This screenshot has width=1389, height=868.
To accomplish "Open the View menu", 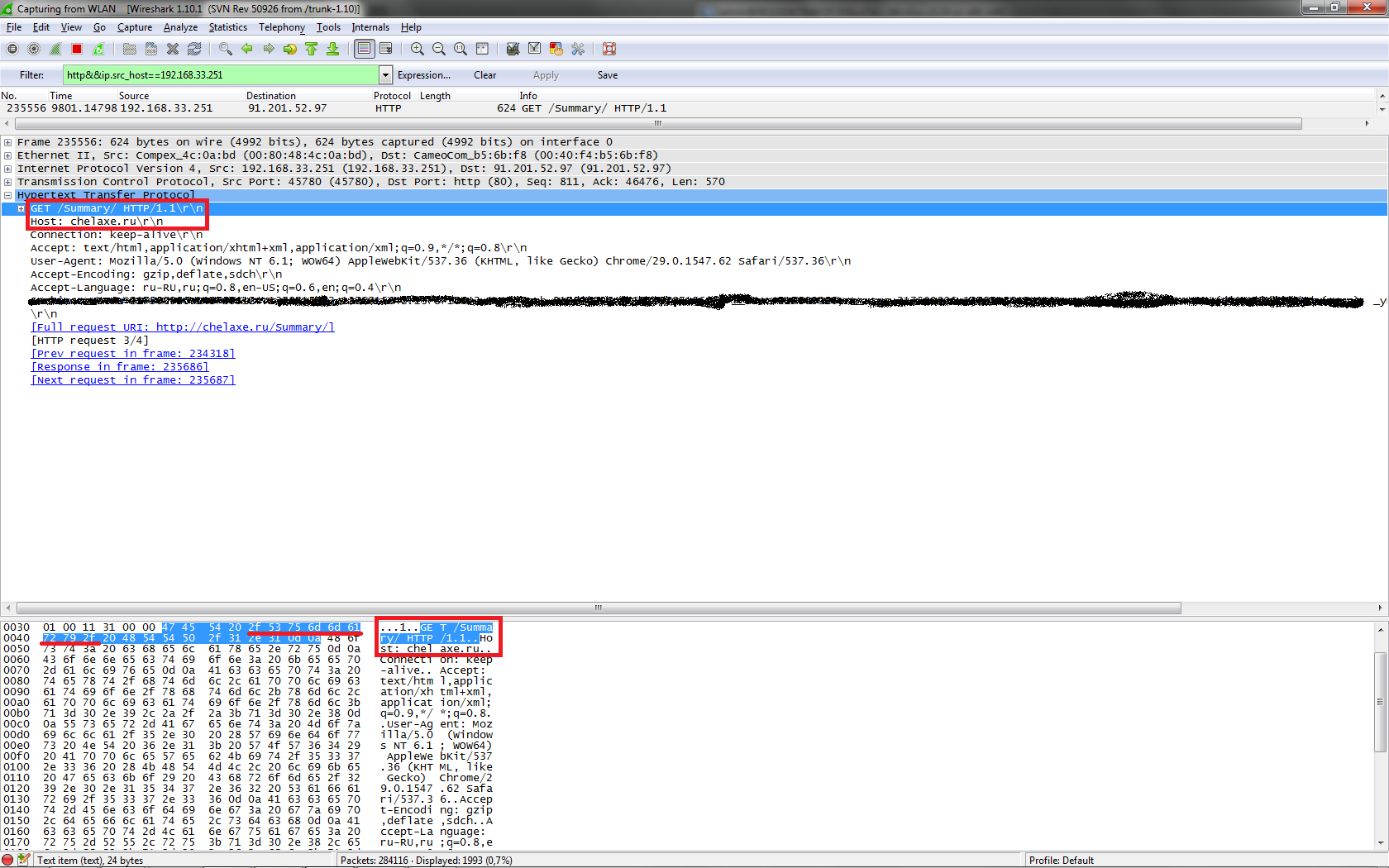I will (x=71, y=27).
